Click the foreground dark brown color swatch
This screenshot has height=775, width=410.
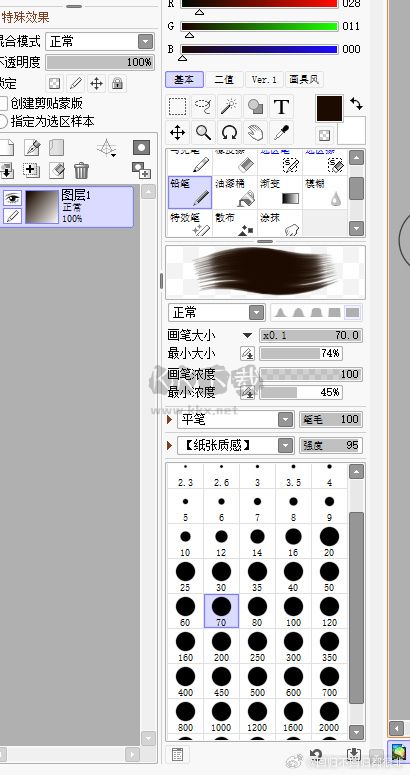329,109
